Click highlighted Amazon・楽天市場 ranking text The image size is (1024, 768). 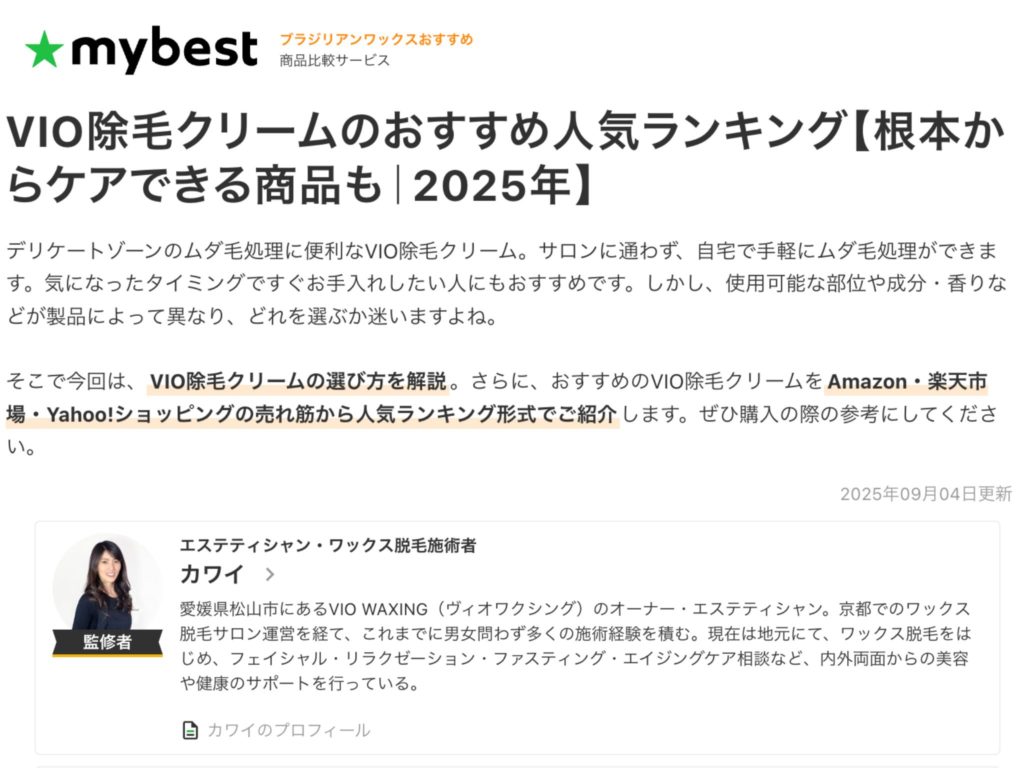(x=906, y=381)
